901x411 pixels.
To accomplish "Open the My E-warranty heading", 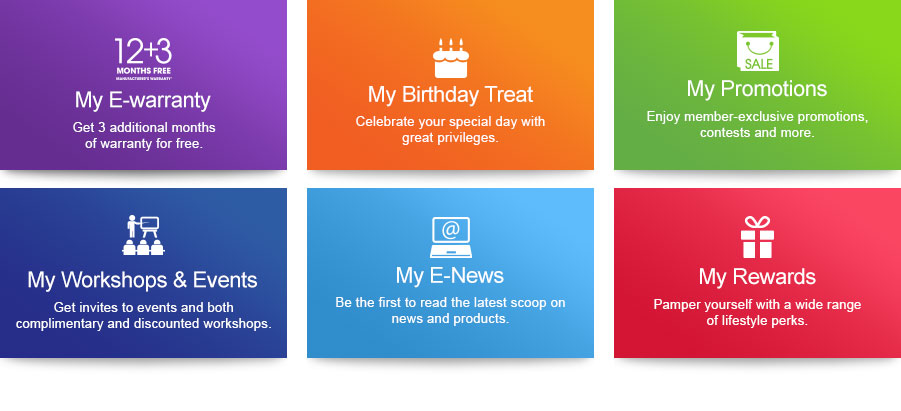I will [x=144, y=100].
